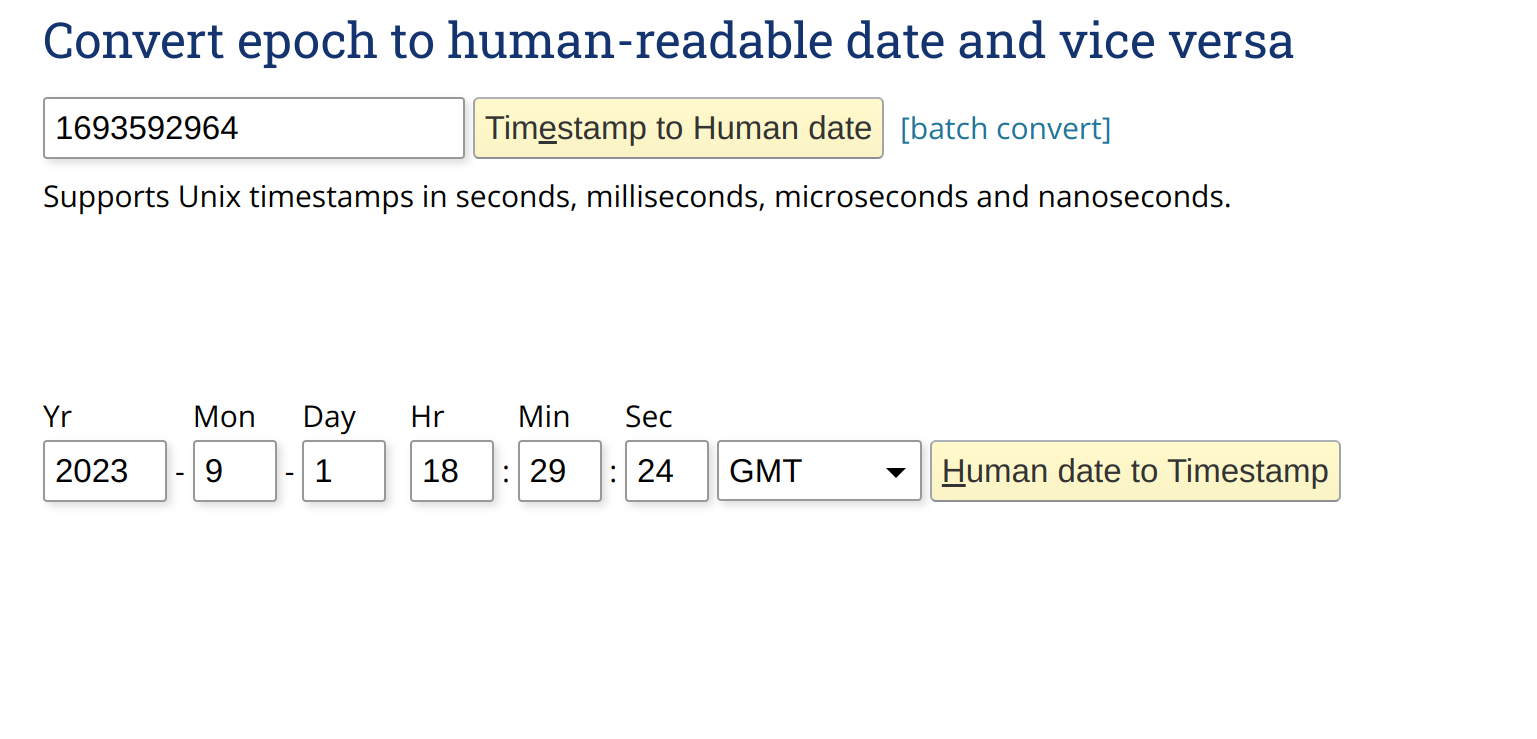This screenshot has width=1537, height=739.
Task: Click the year field showing 2023
Action: point(103,470)
